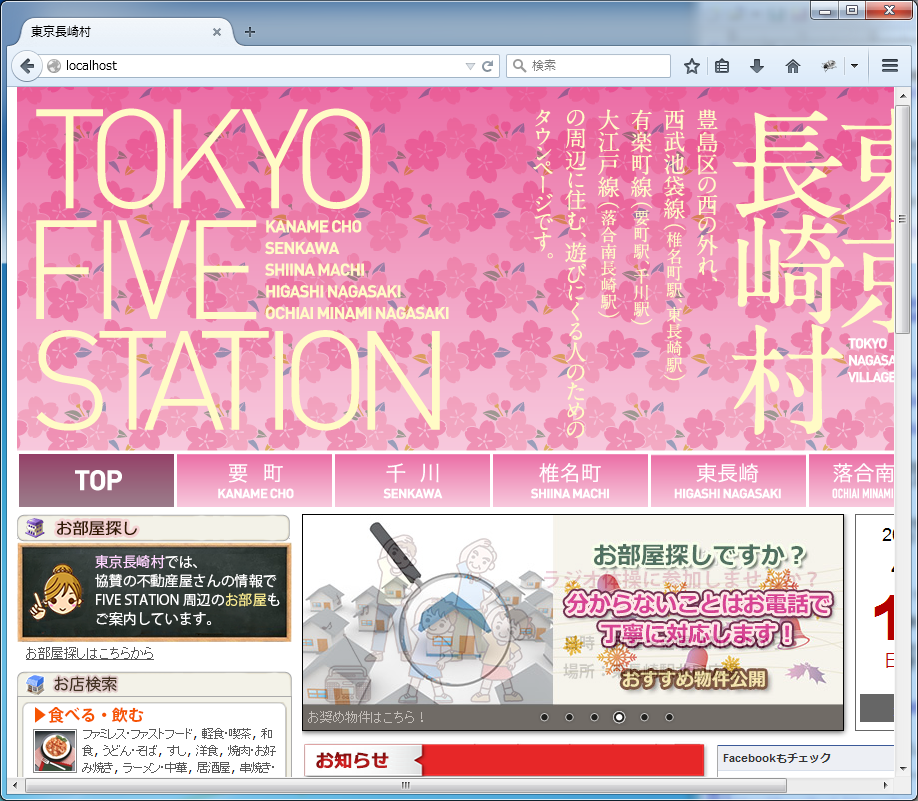Image resolution: width=918 pixels, height=801 pixels.
Task: Expand the URL history dropdown arrow
Action: 470,66
